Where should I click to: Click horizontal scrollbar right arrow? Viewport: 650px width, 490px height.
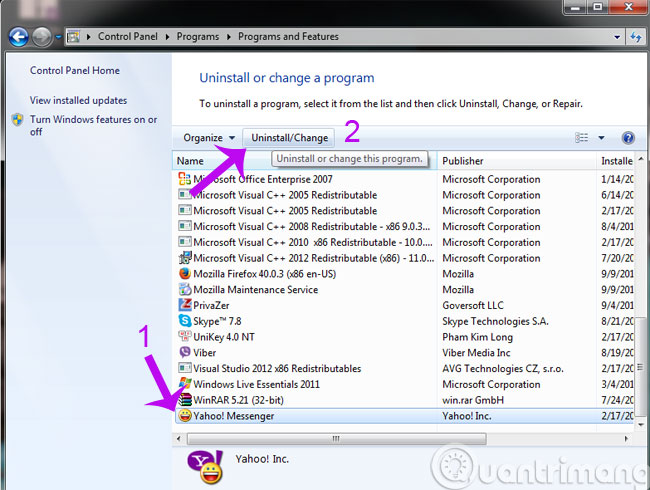click(626, 438)
